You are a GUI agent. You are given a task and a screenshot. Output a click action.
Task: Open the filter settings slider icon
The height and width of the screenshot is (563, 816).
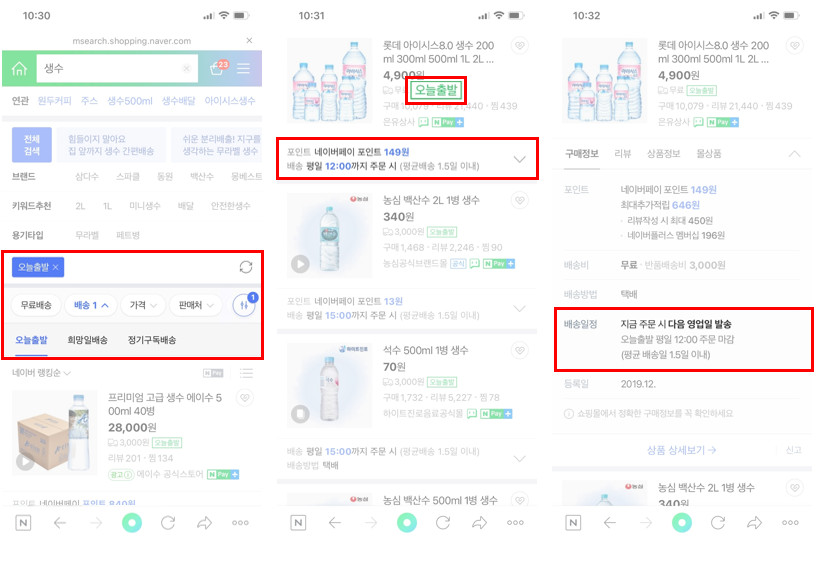[x=244, y=305]
